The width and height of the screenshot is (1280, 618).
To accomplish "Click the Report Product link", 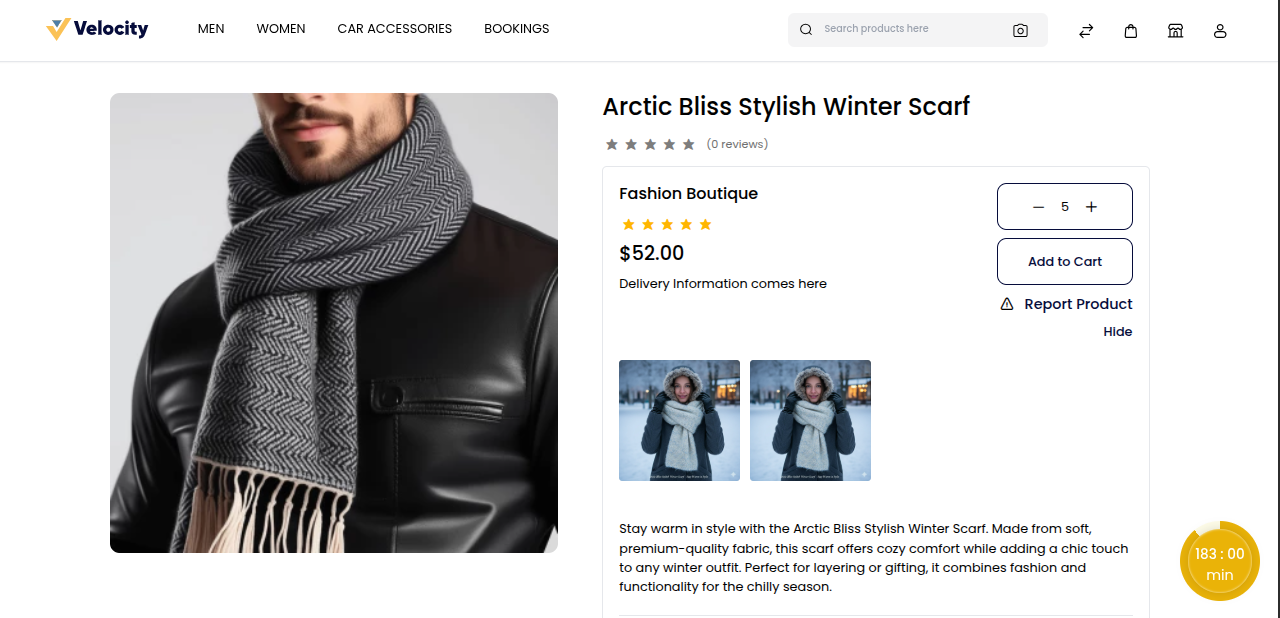I will click(x=1078, y=304).
